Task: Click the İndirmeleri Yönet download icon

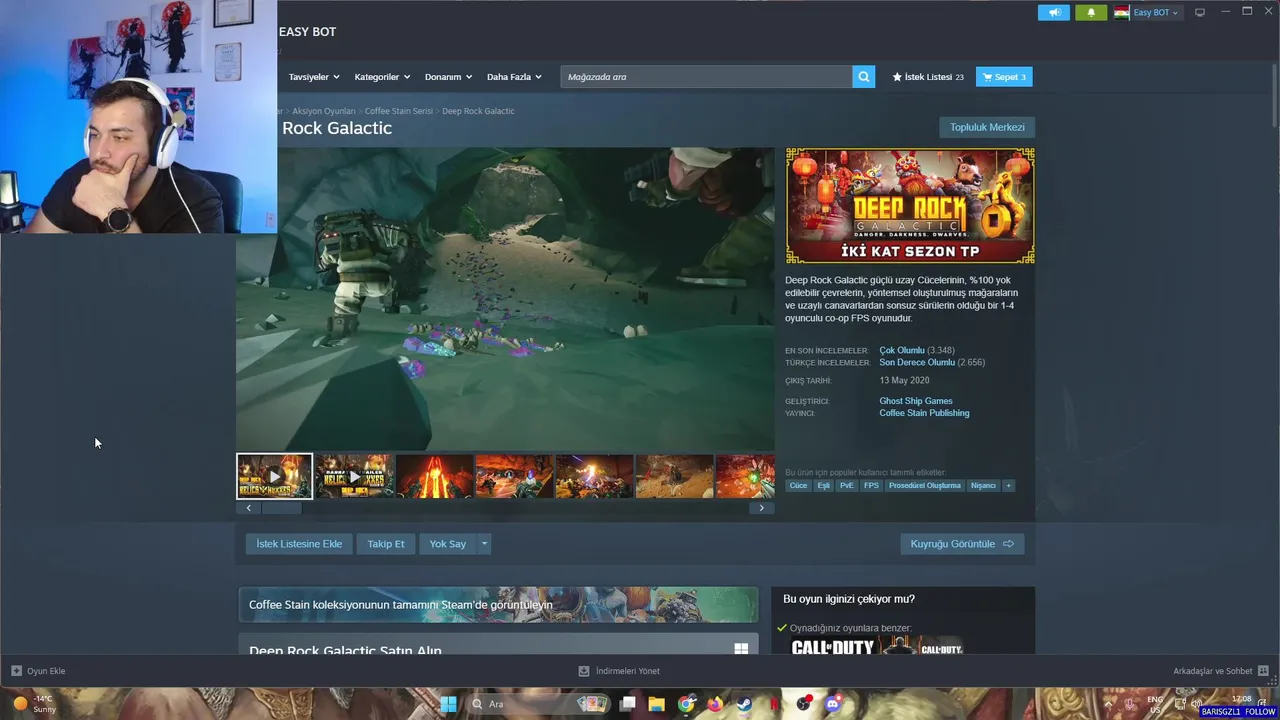Action: 584,671
